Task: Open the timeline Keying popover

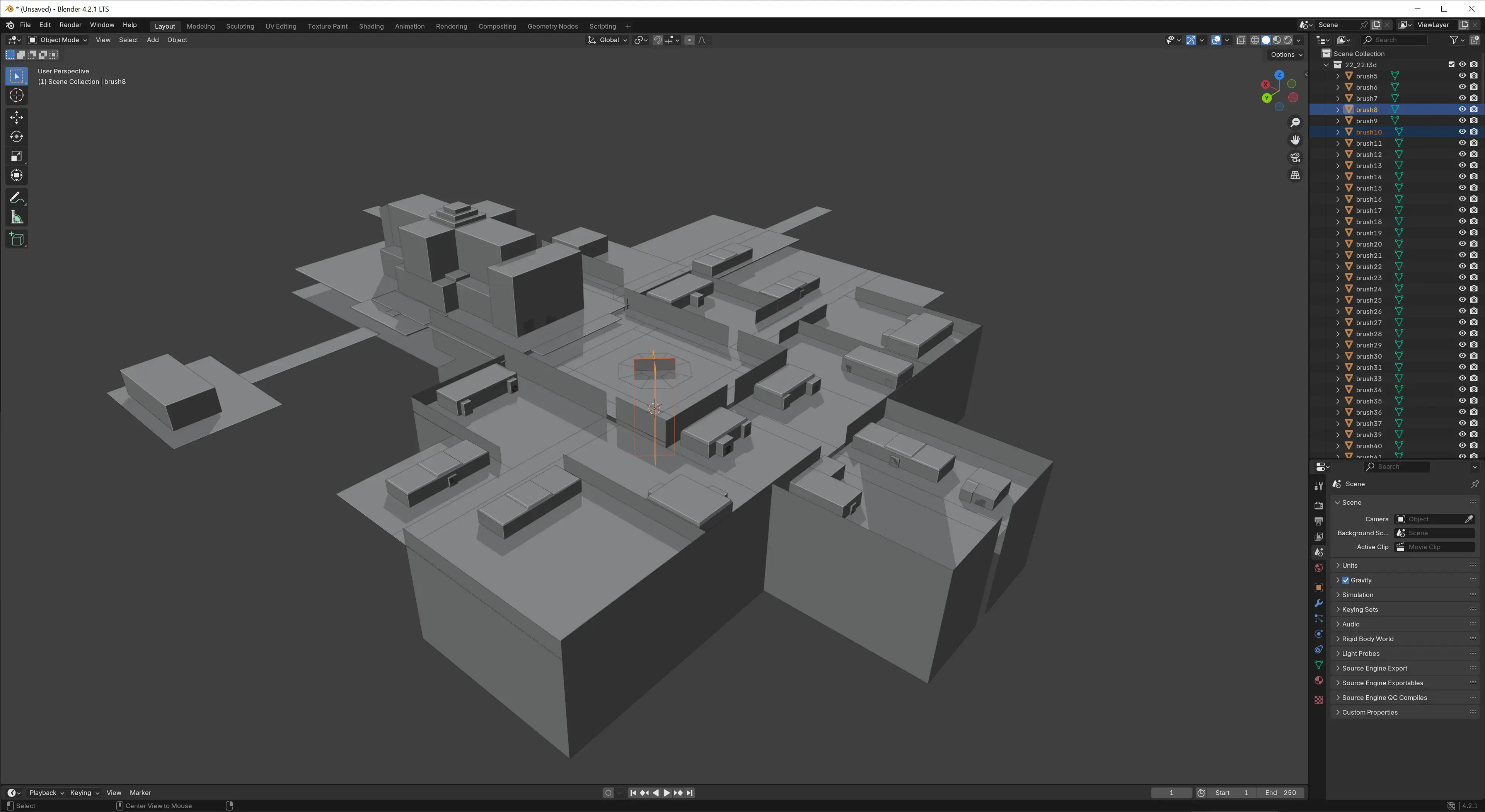Action: point(84,793)
